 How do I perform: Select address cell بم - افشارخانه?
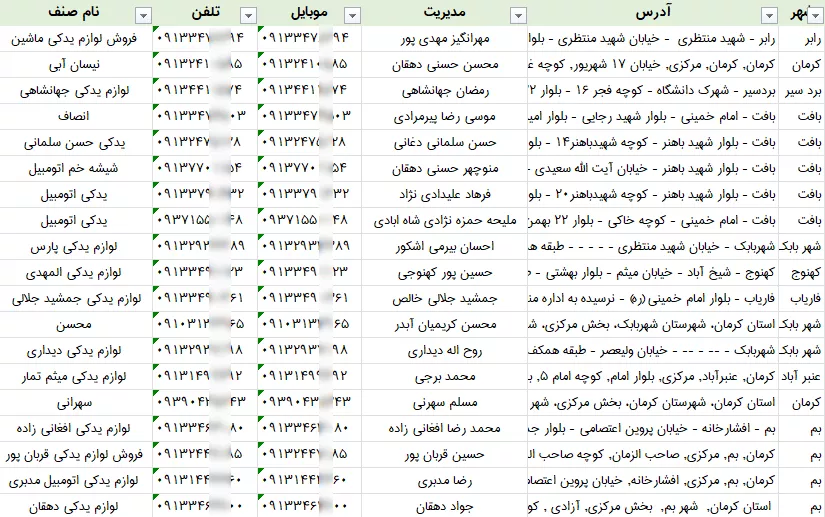click(x=653, y=429)
